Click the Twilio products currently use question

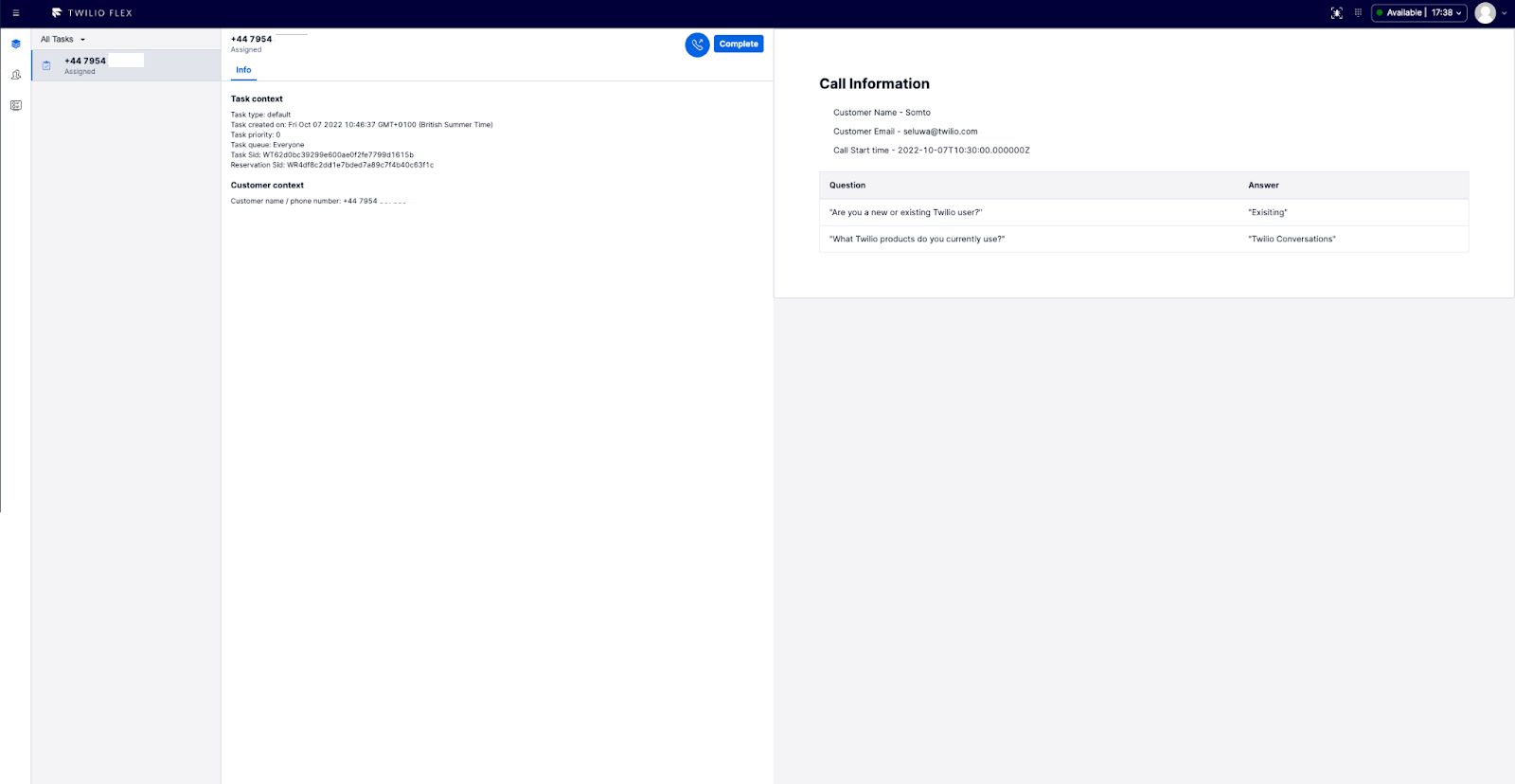(918, 240)
